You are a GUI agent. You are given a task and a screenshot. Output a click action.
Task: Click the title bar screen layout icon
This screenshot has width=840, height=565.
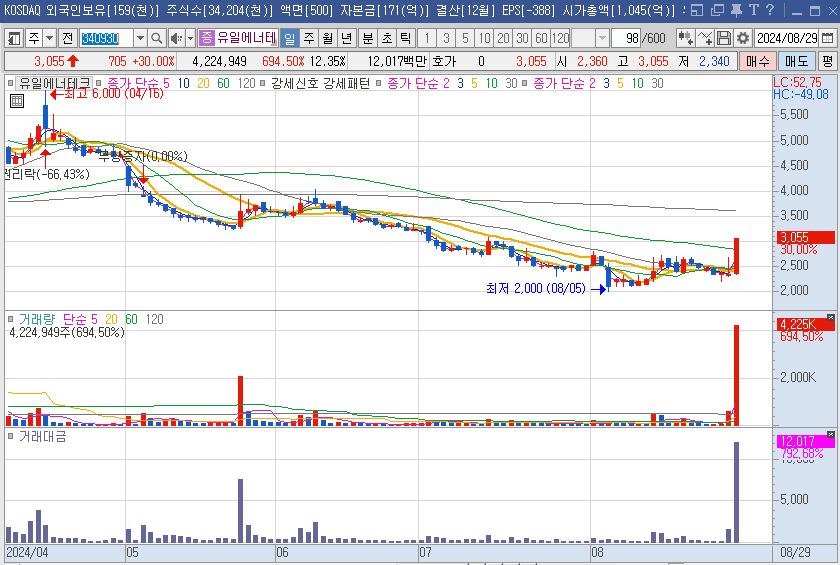tap(696, 10)
